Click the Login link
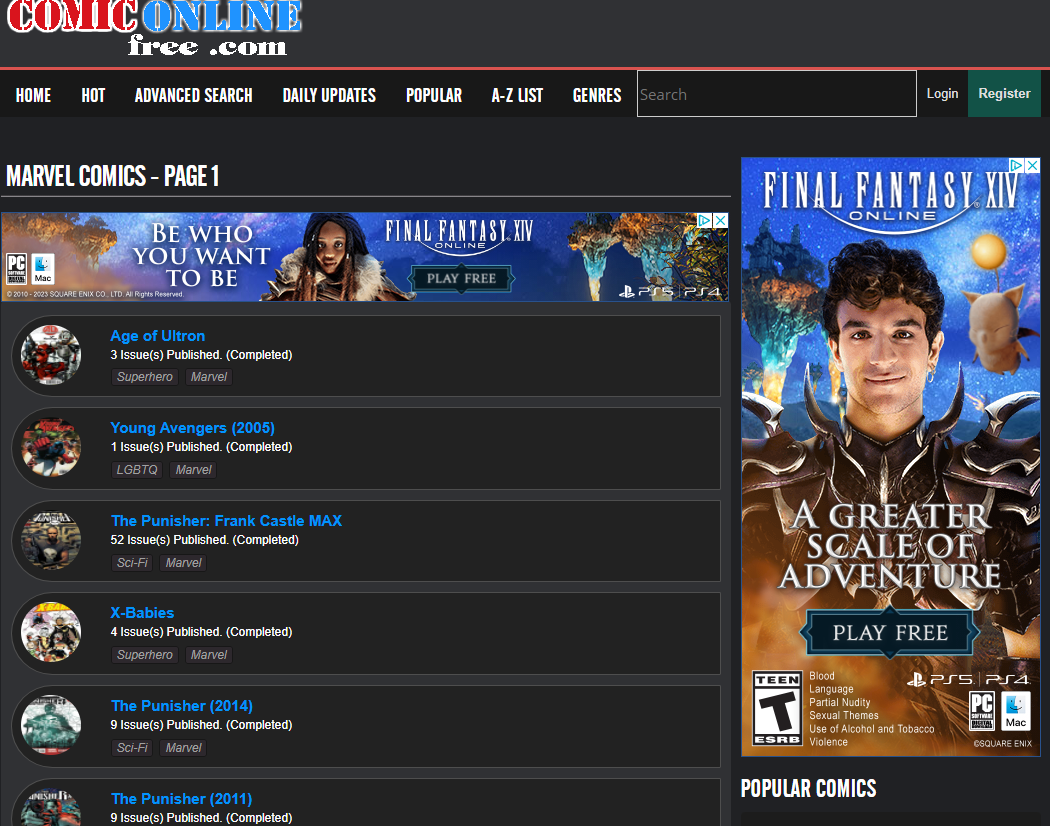This screenshot has width=1050, height=826. 942,93
